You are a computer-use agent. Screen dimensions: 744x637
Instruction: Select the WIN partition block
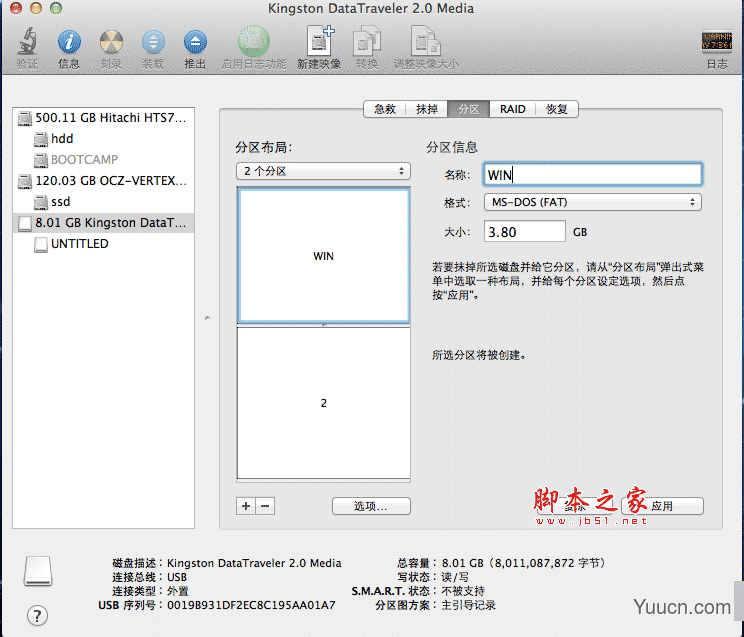(324, 255)
